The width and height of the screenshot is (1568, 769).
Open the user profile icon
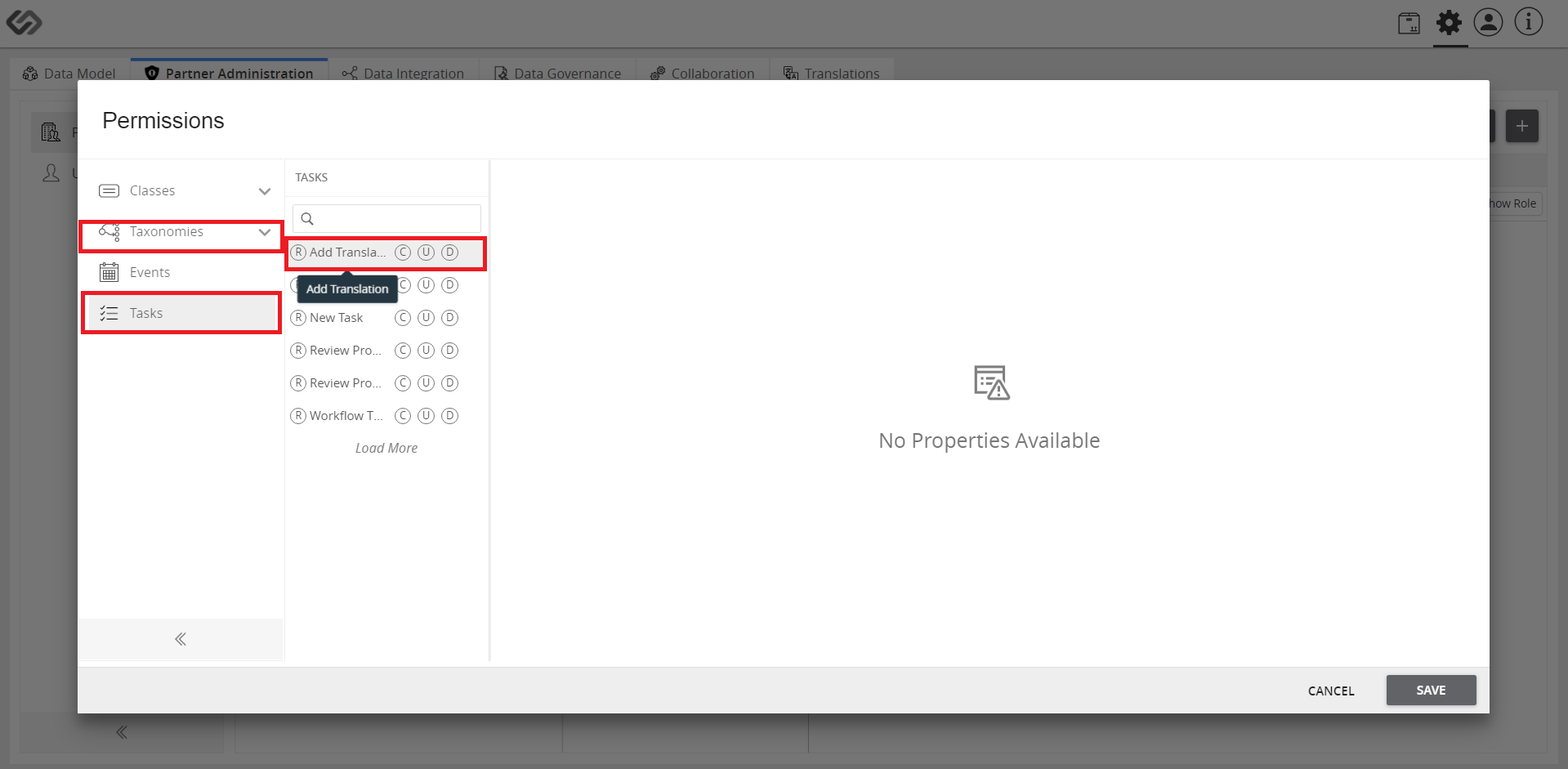[x=1488, y=22]
